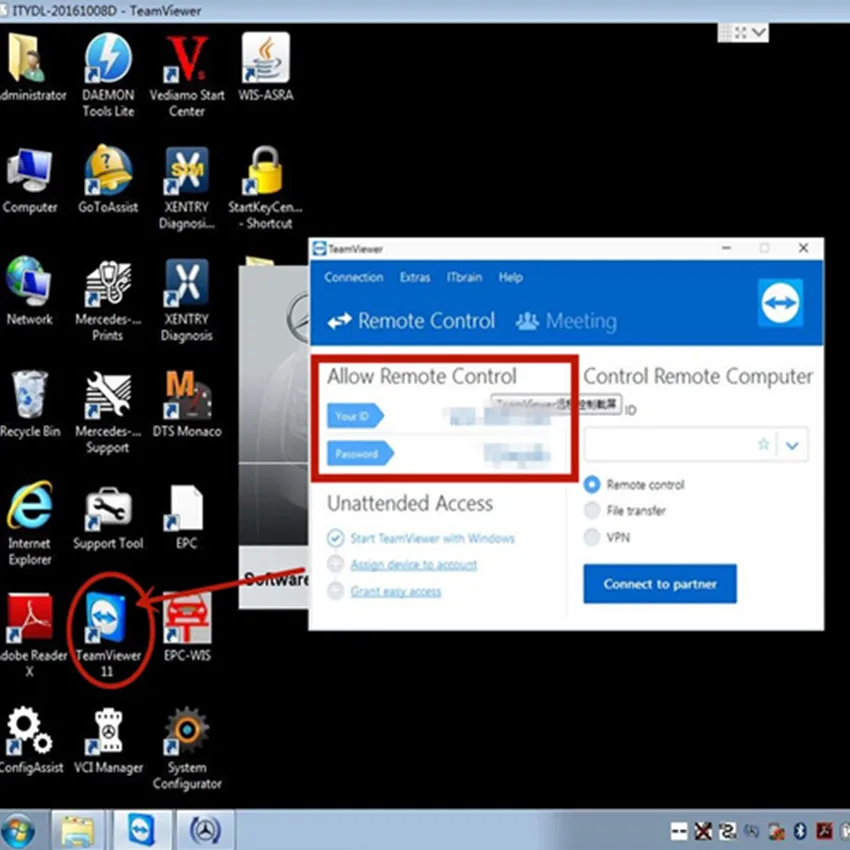Toggle Start TeamViewer with Windows checkbox
This screenshot has height=850, width=850.
click(336, 538)
